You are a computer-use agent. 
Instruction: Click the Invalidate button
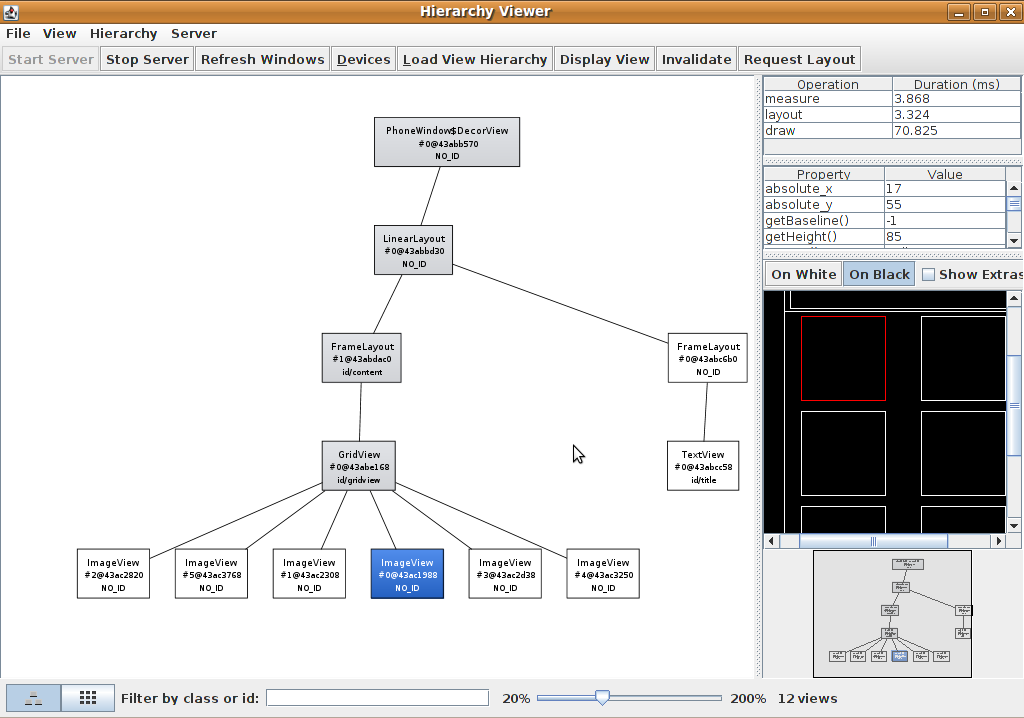[x=696, y=59]
